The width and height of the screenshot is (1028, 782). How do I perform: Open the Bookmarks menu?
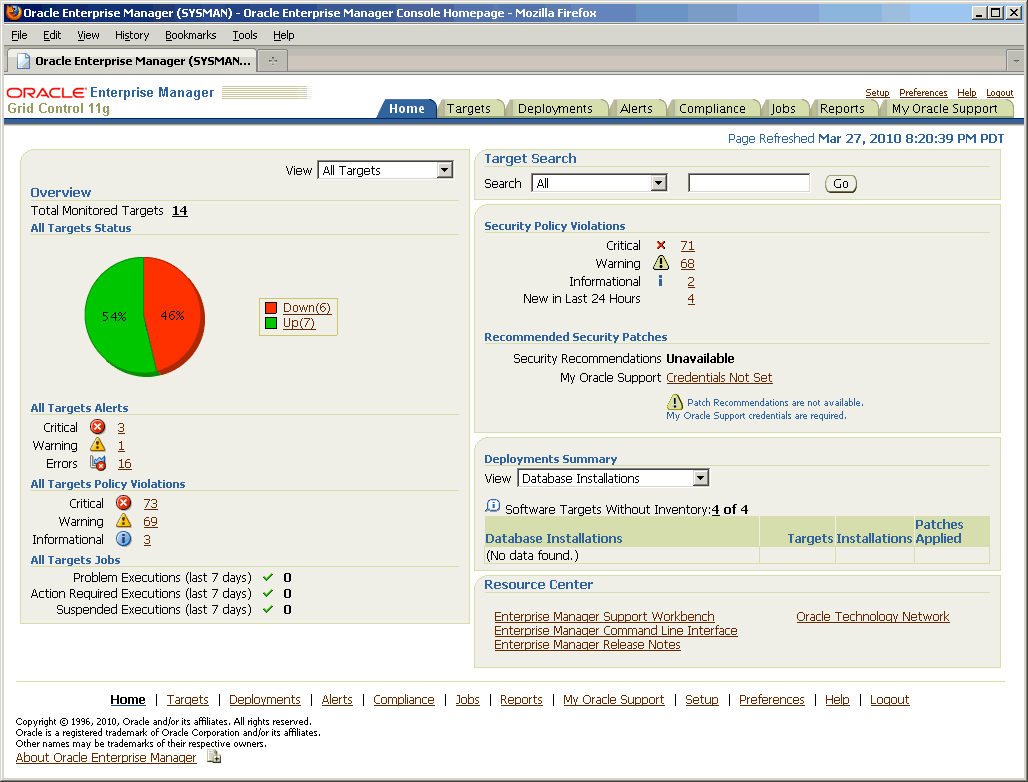coord(190,35)
